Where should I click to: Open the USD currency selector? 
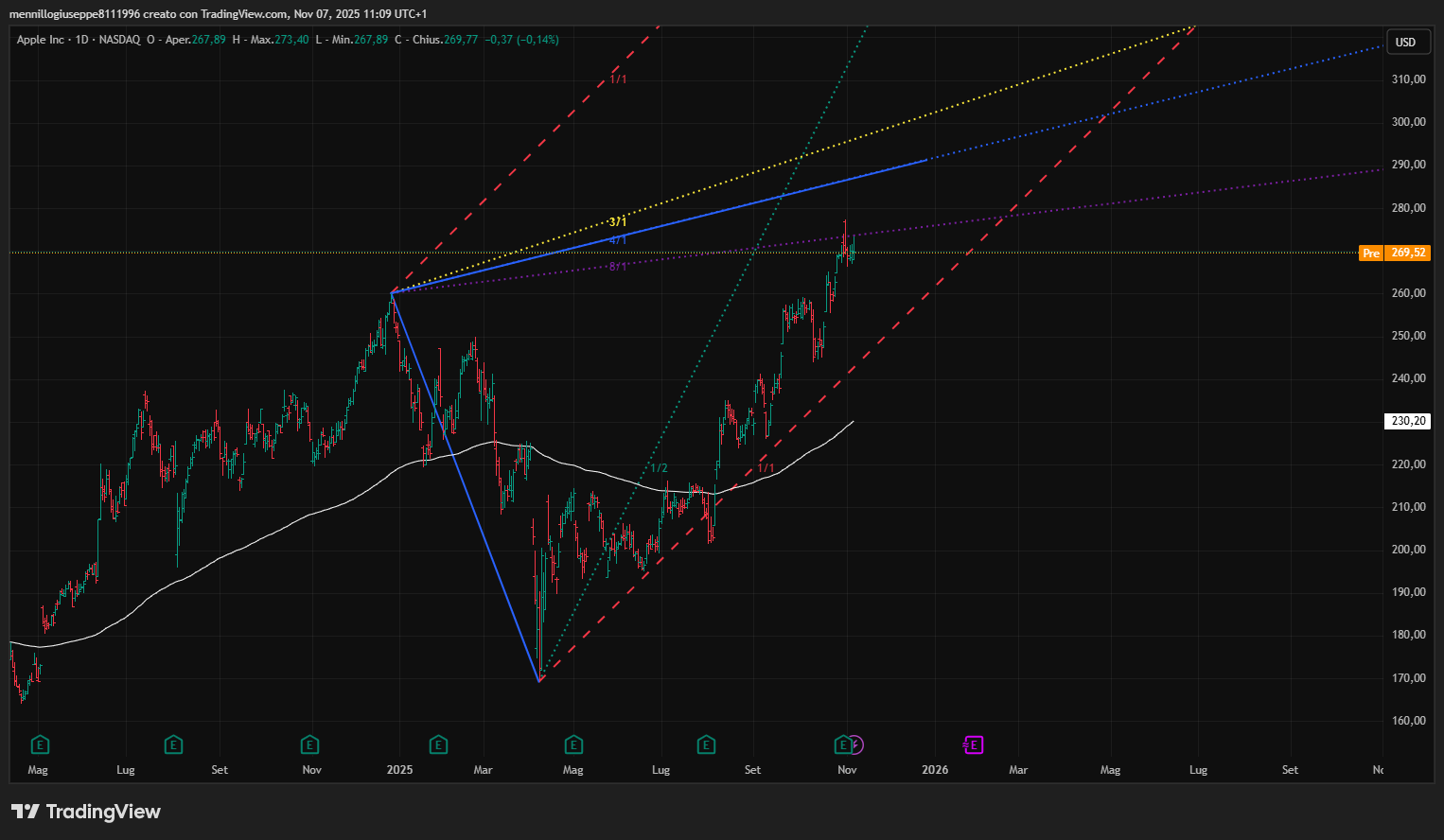(x=1406, y=42)
